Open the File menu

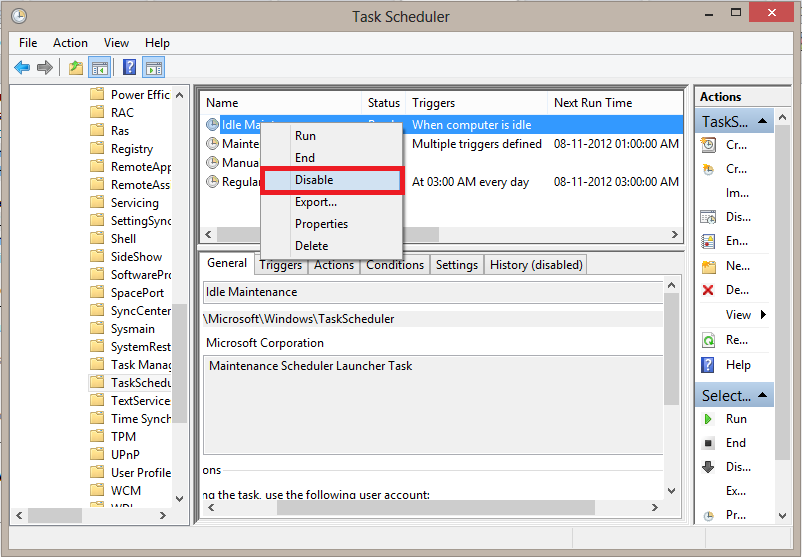tap(28, 43)
